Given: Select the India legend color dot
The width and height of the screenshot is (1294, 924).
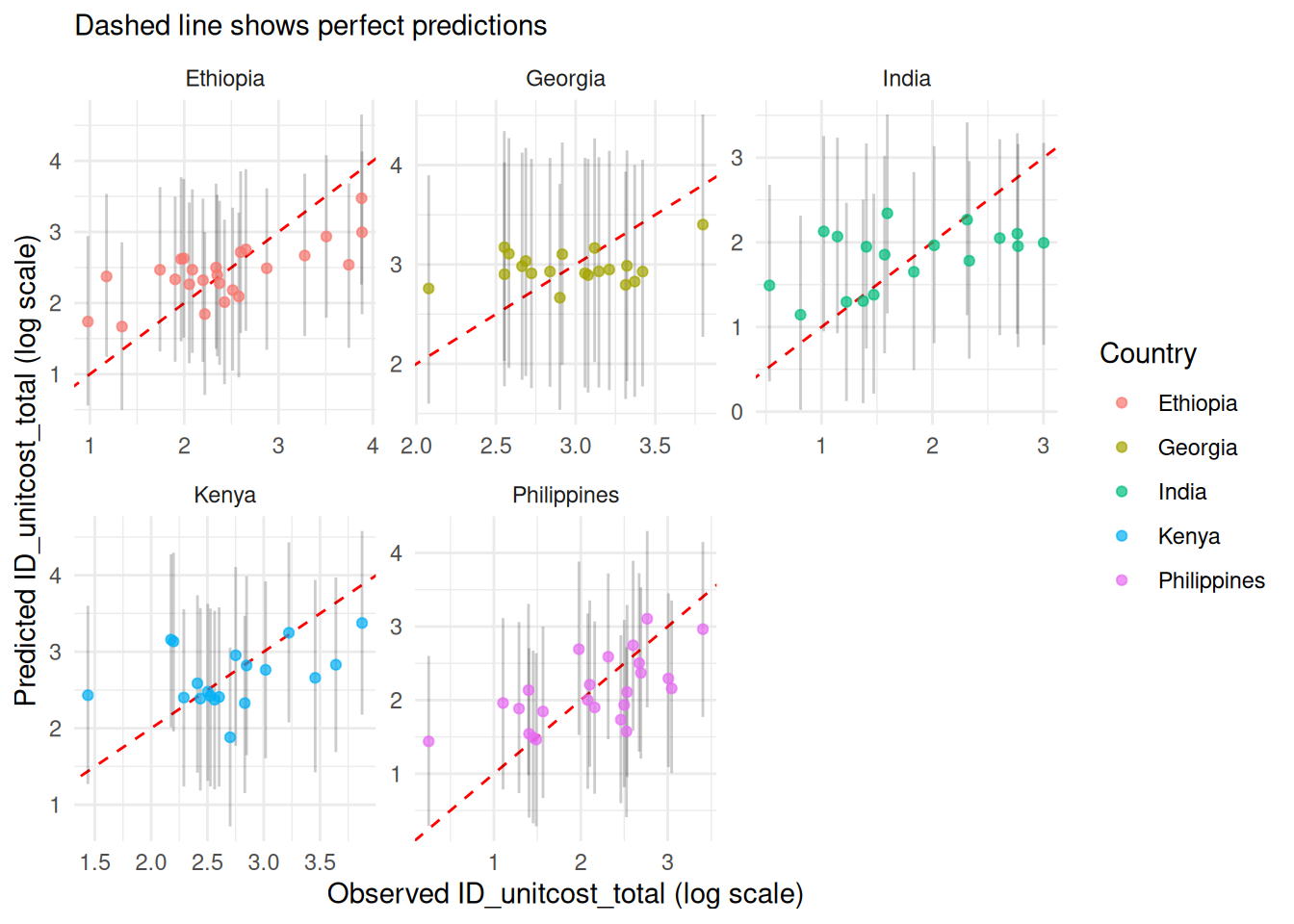Looking at the screenshot, I should tap(1122, 492).
